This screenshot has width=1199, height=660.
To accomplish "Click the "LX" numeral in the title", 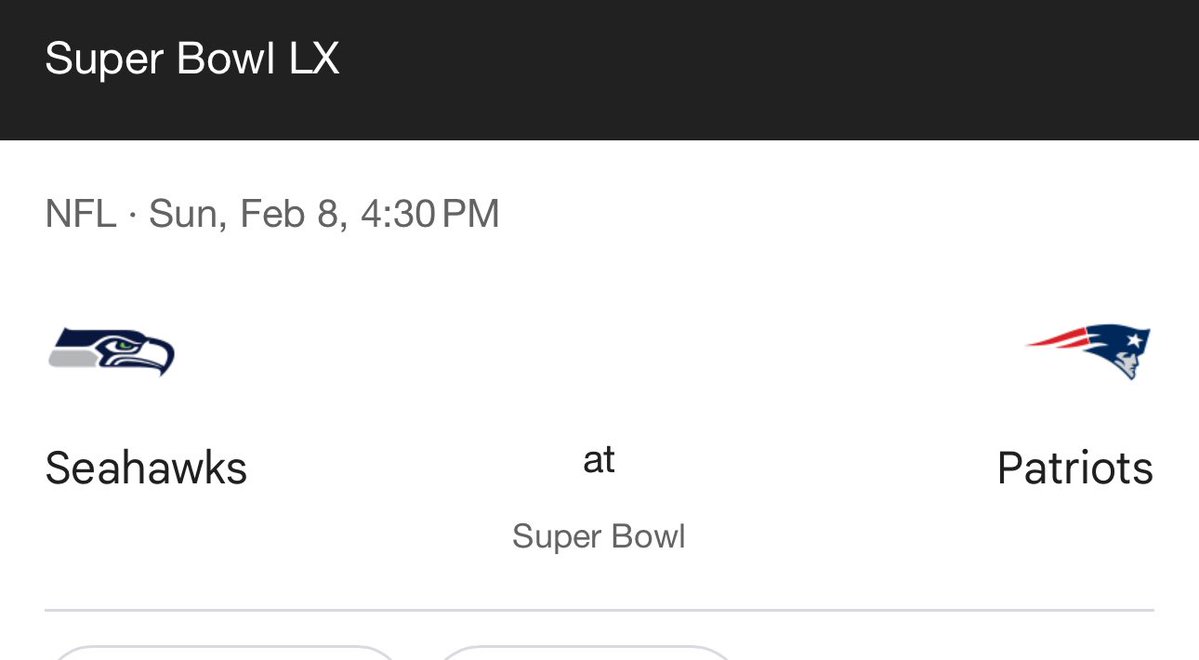I will pyautogui.click(x=314, y=59).
